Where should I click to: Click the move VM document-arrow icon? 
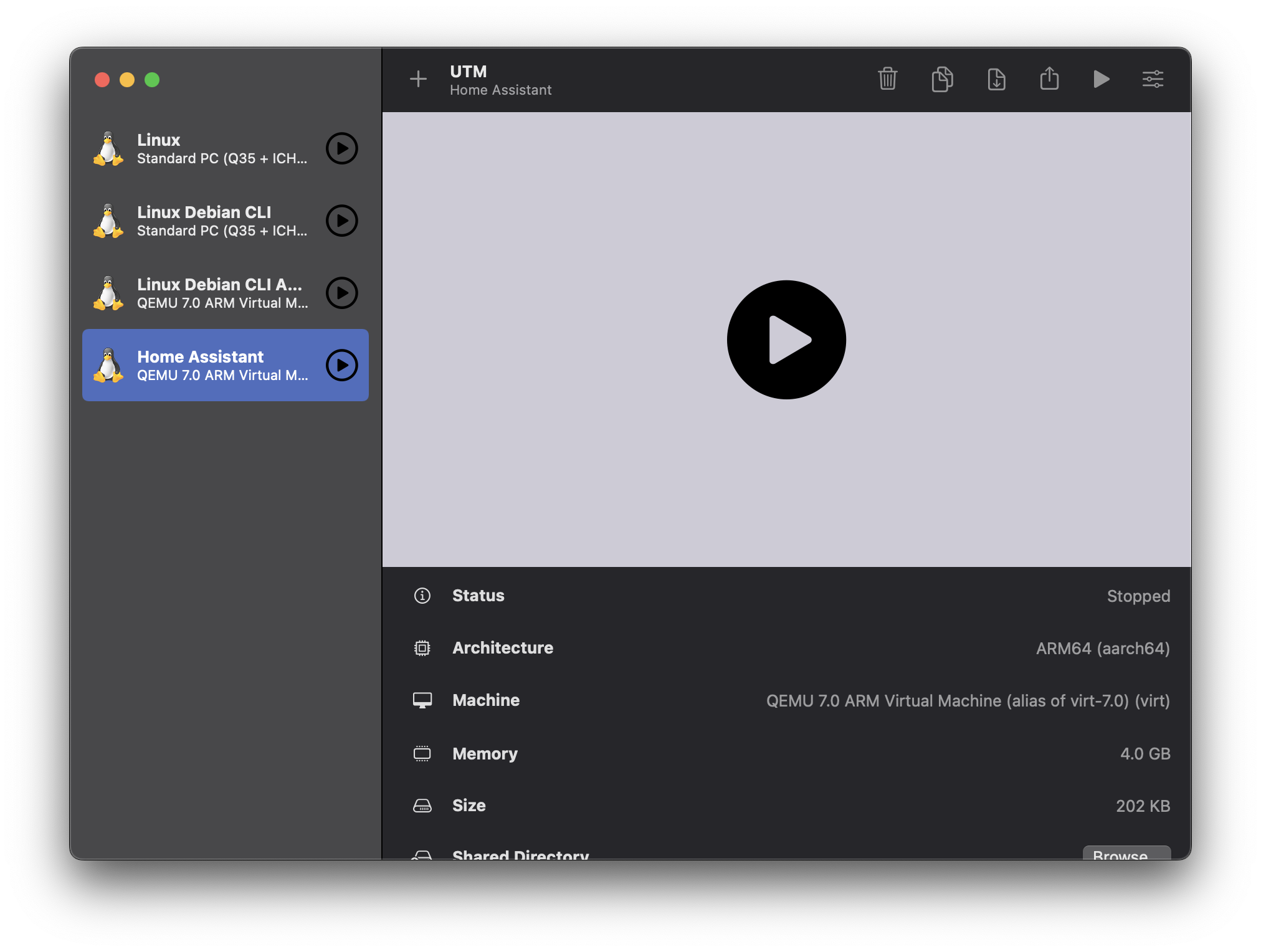point(996,79)
